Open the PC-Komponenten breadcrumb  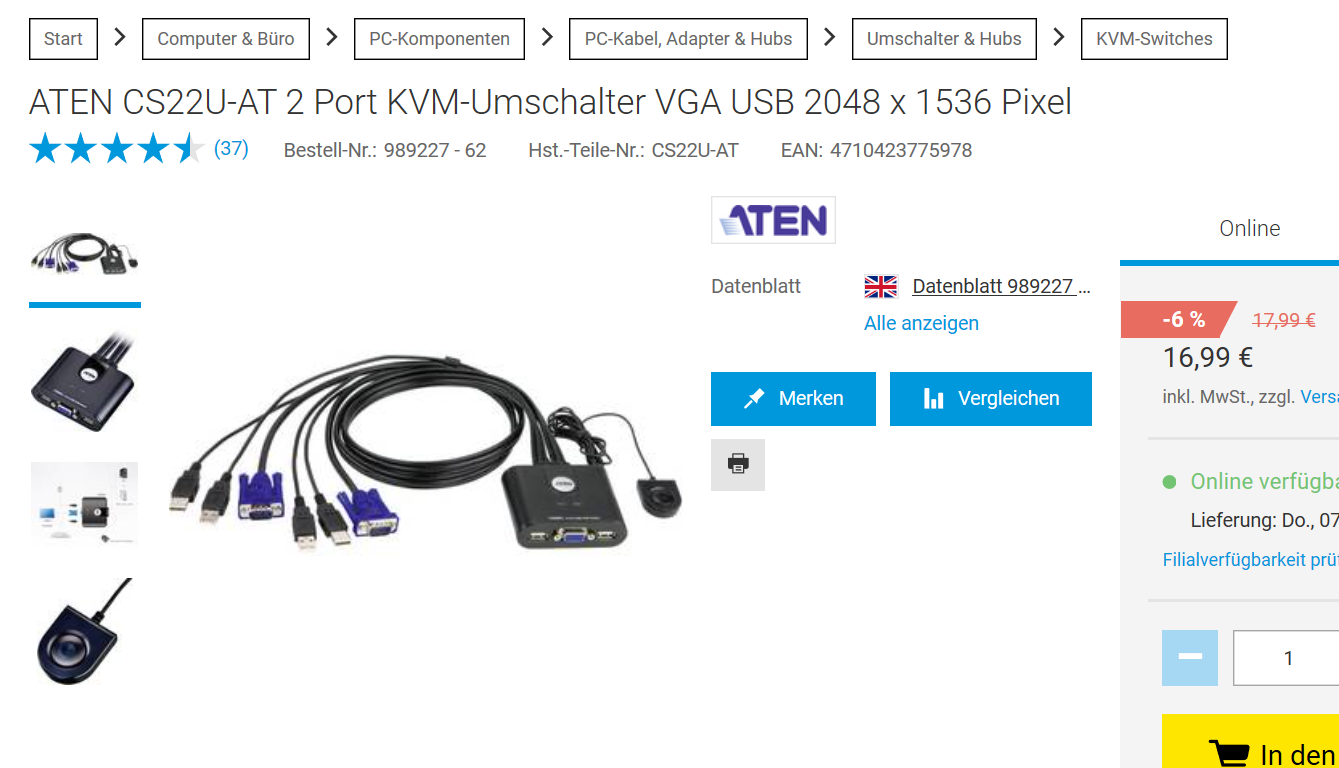click(440, 39)
